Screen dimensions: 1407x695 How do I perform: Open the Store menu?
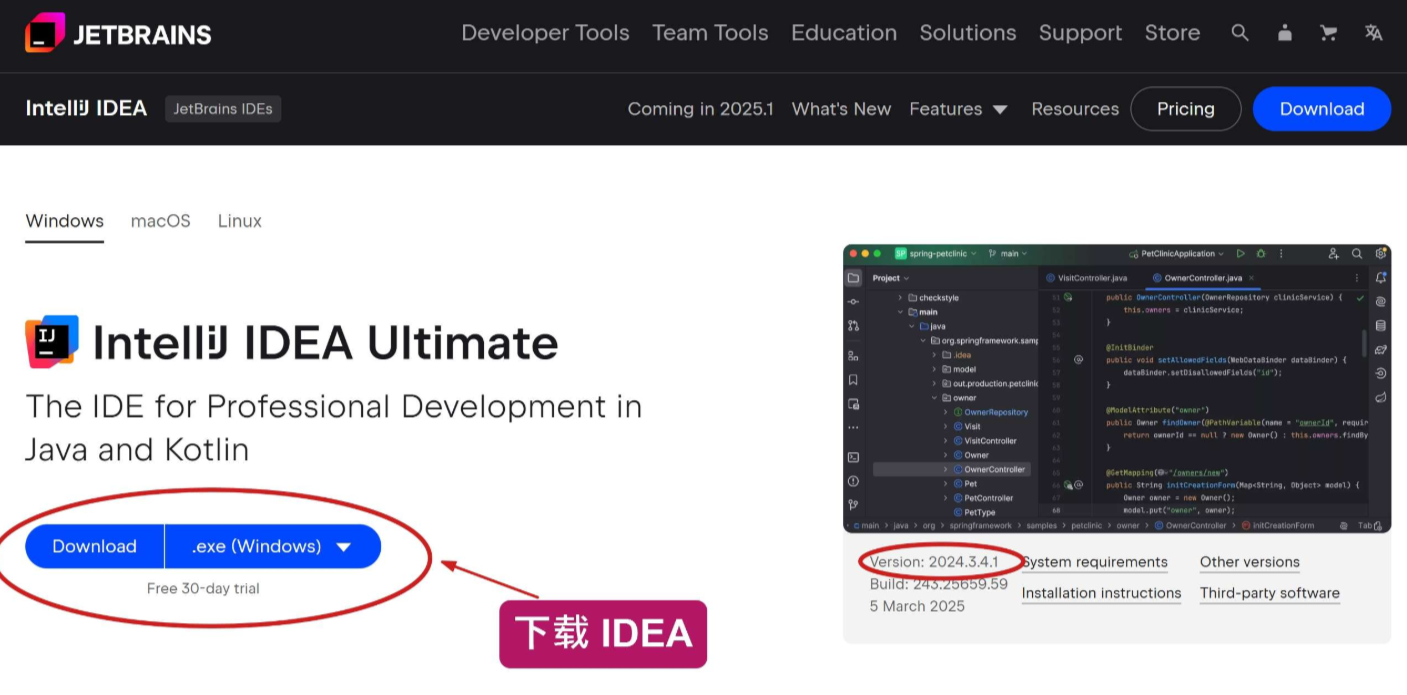(1172, 33)
